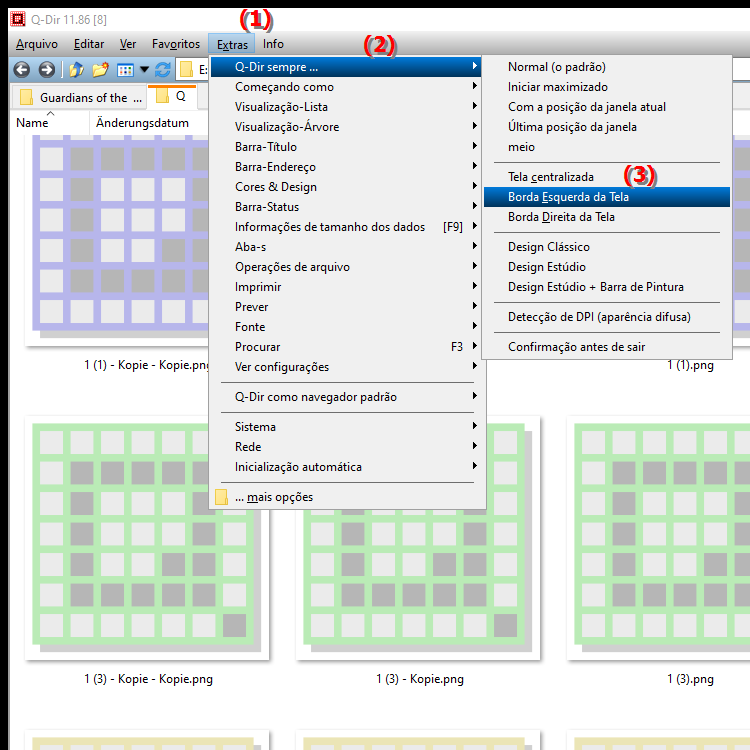Click the forward navigation arrow icon
Viewport: 750px width, 750px height.
(x=46, y=70)
